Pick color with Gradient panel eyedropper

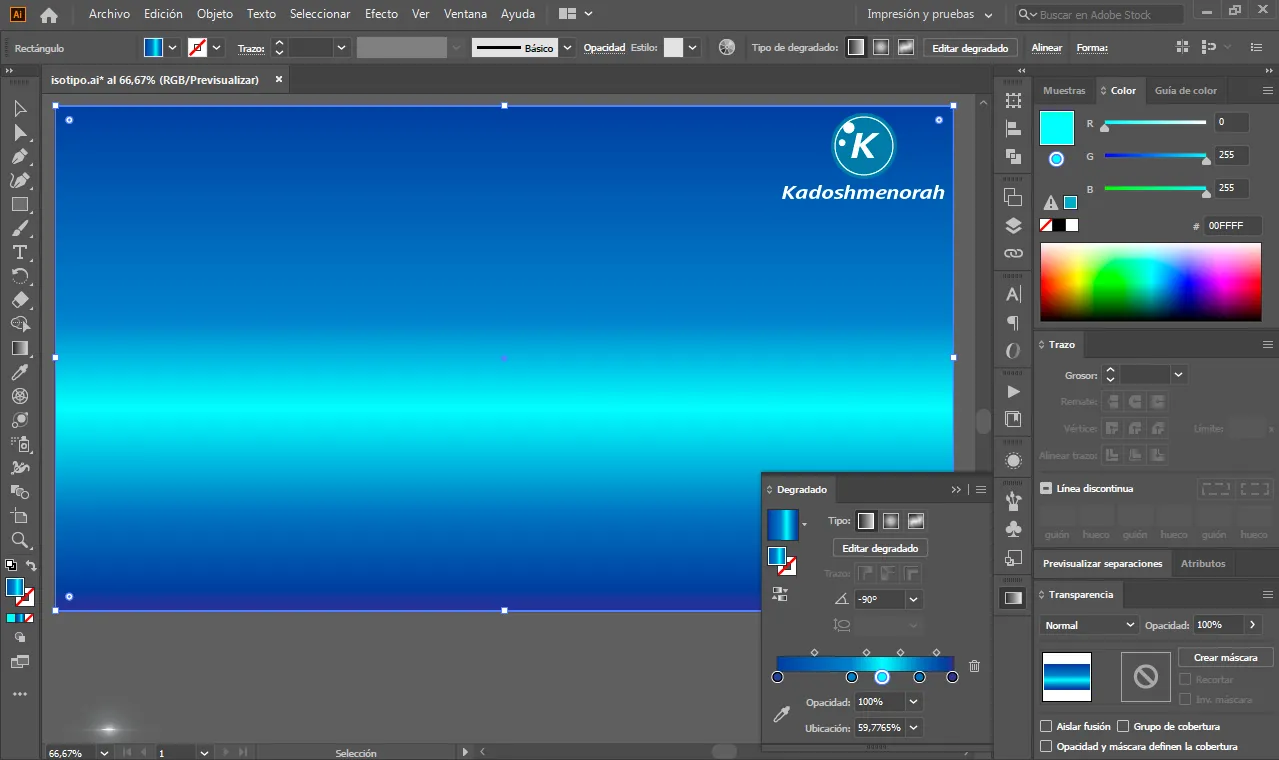point(782,714)
